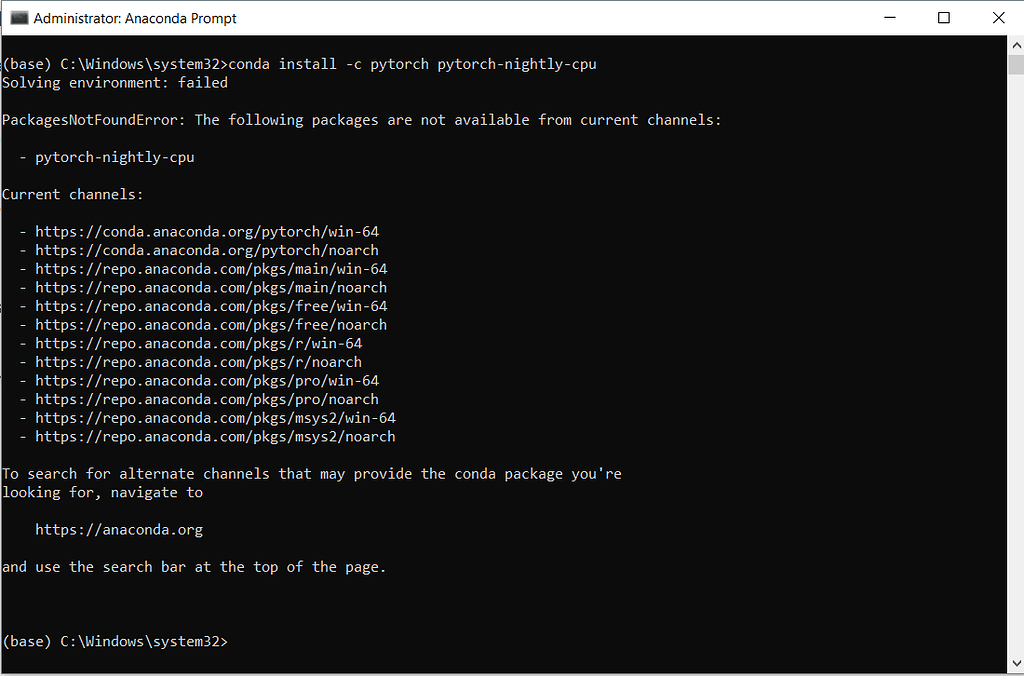The height and width of the screenshot is (676, 1024).
Task: Click the https://anaconda.org URL
Action: pyautogui.click(x=119, y=530)
